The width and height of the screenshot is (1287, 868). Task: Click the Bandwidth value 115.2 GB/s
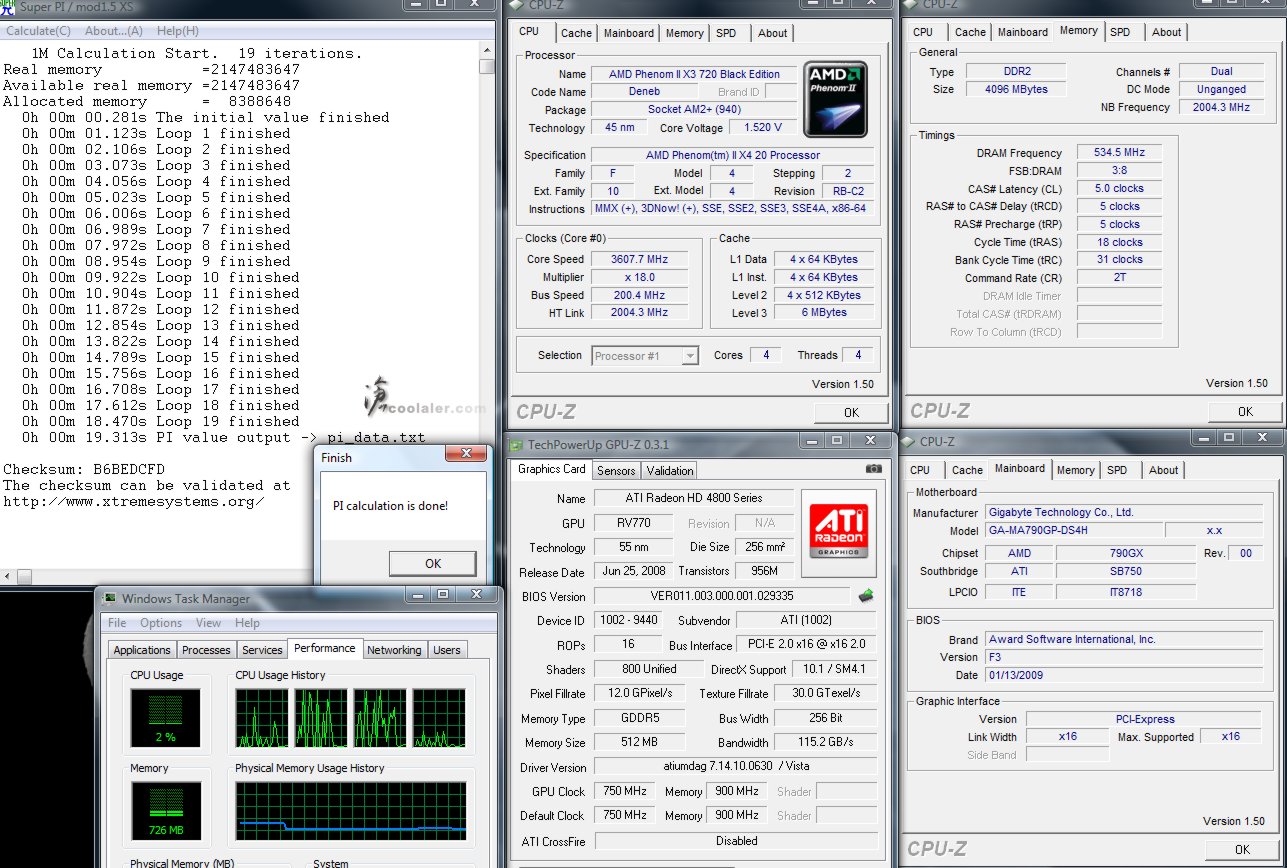click(x=826, y=743)
